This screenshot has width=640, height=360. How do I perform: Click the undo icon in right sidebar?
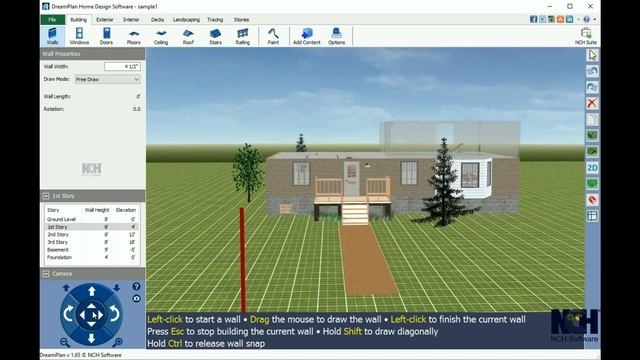tap(592, 71)
